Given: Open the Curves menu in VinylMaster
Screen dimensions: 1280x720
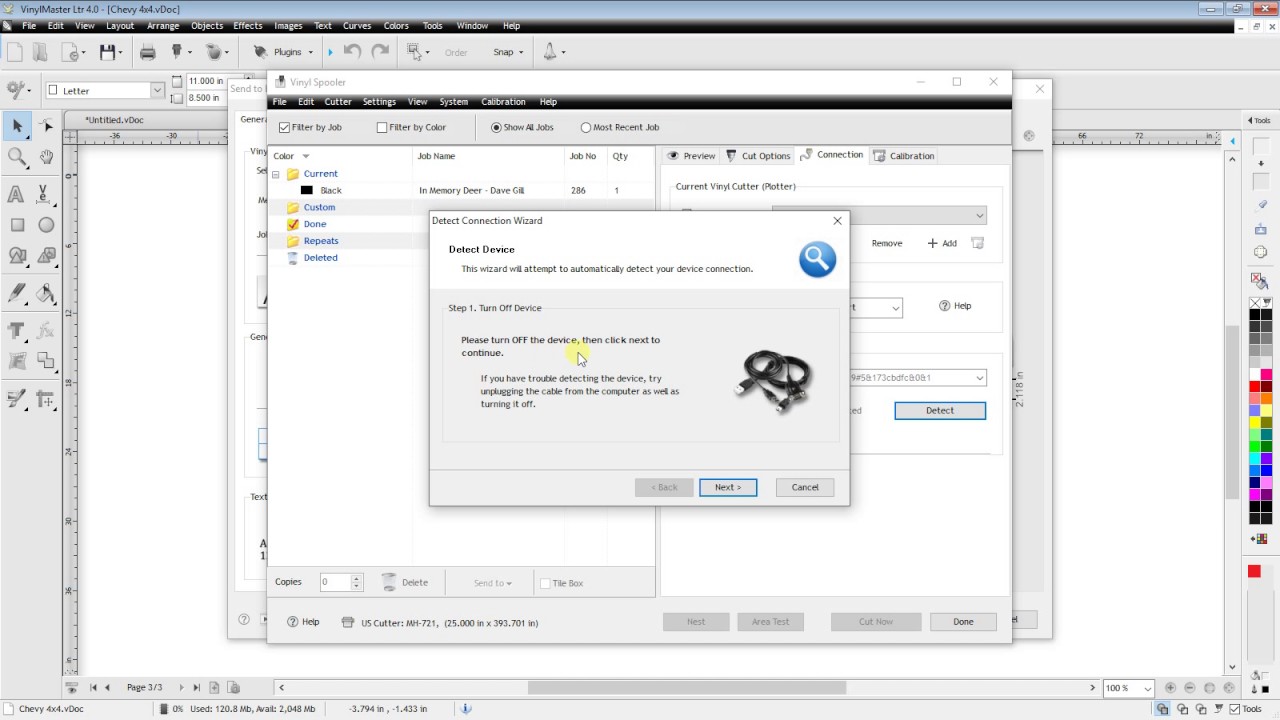Looking at the screenshot, I should pyautogui.click(x=357, y=26).
